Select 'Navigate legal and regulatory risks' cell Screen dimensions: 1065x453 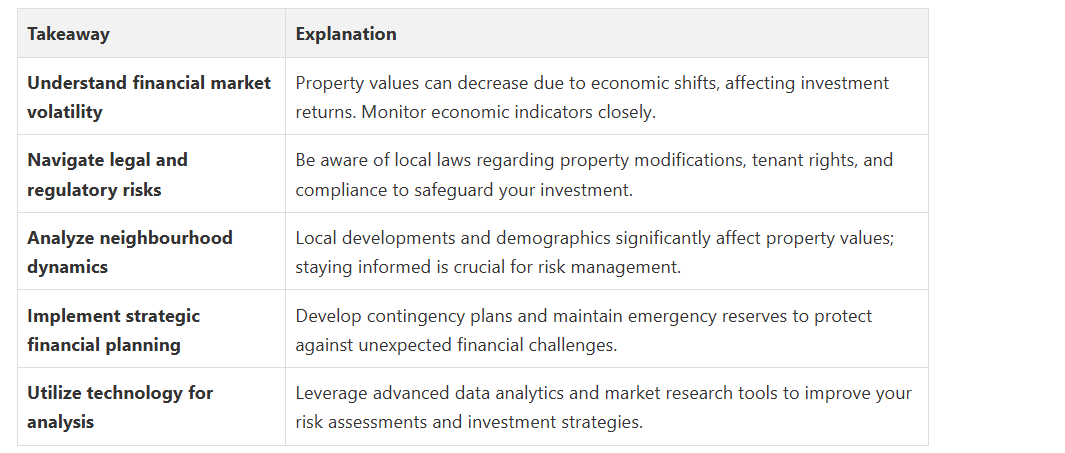[x=151, y=174]
